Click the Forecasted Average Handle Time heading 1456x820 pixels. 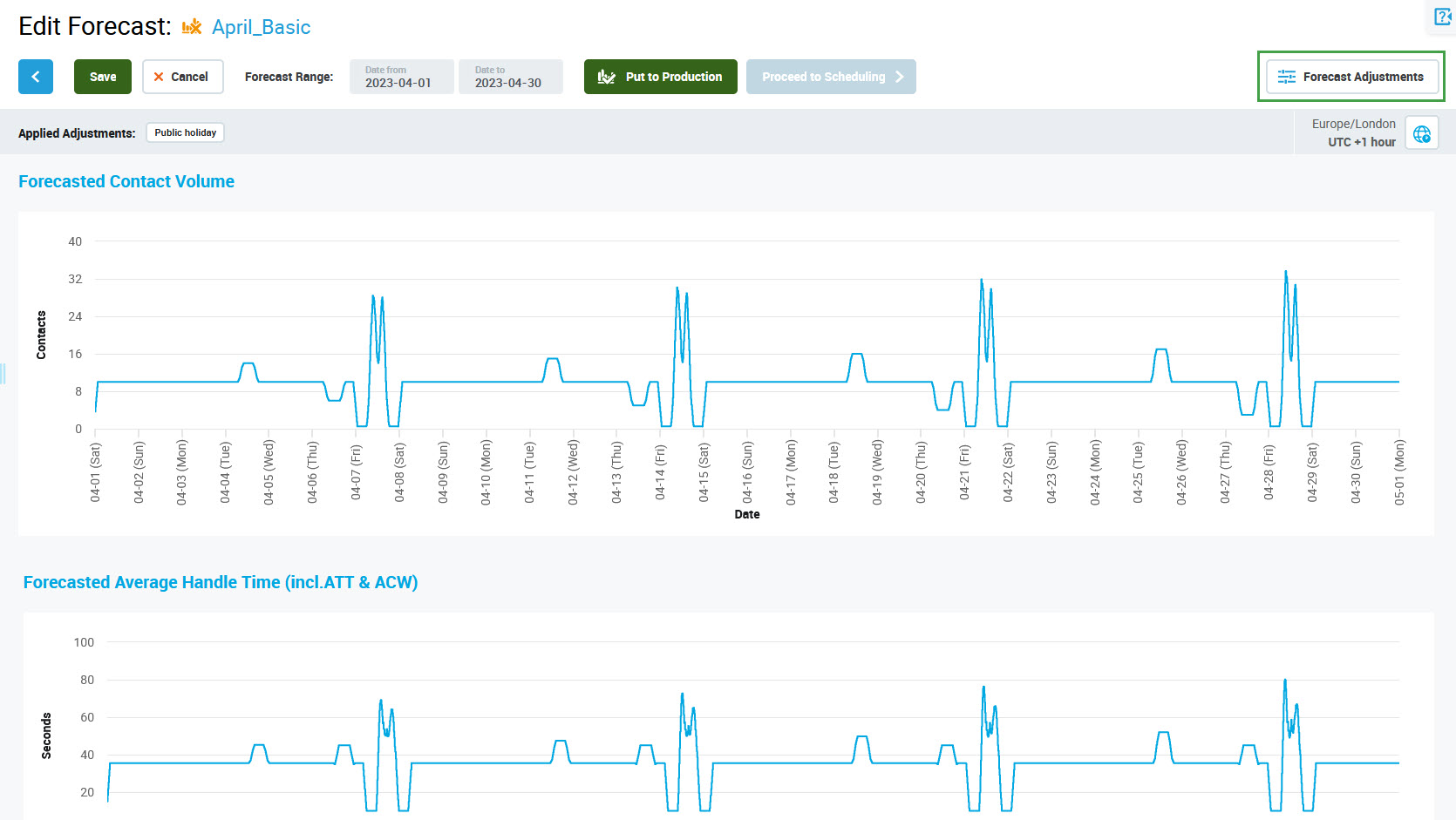point(221,582)
